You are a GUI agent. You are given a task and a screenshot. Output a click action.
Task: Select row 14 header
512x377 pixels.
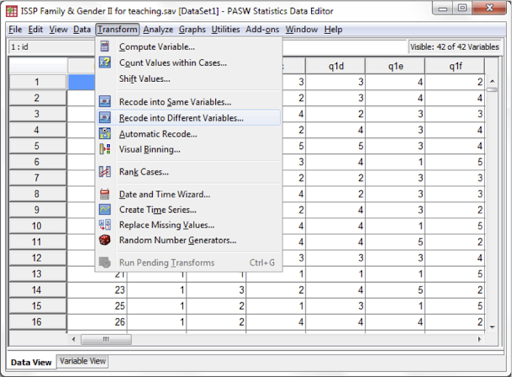point(37,290)
